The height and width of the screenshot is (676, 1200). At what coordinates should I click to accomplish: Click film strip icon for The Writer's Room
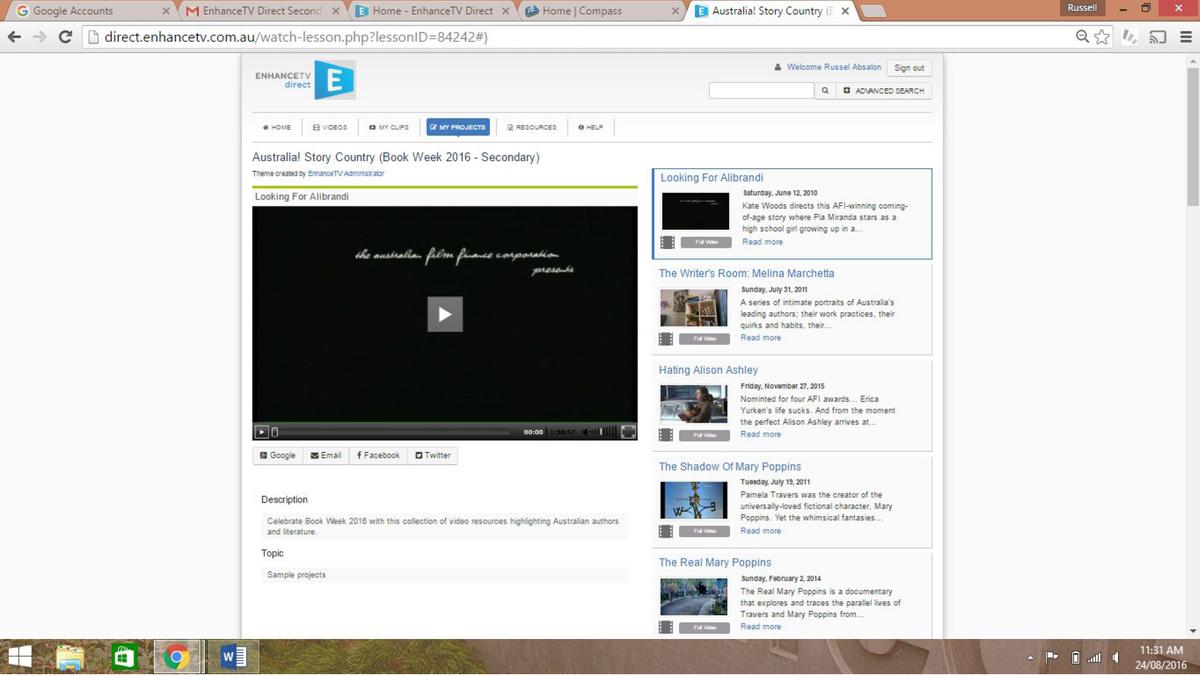666,339
